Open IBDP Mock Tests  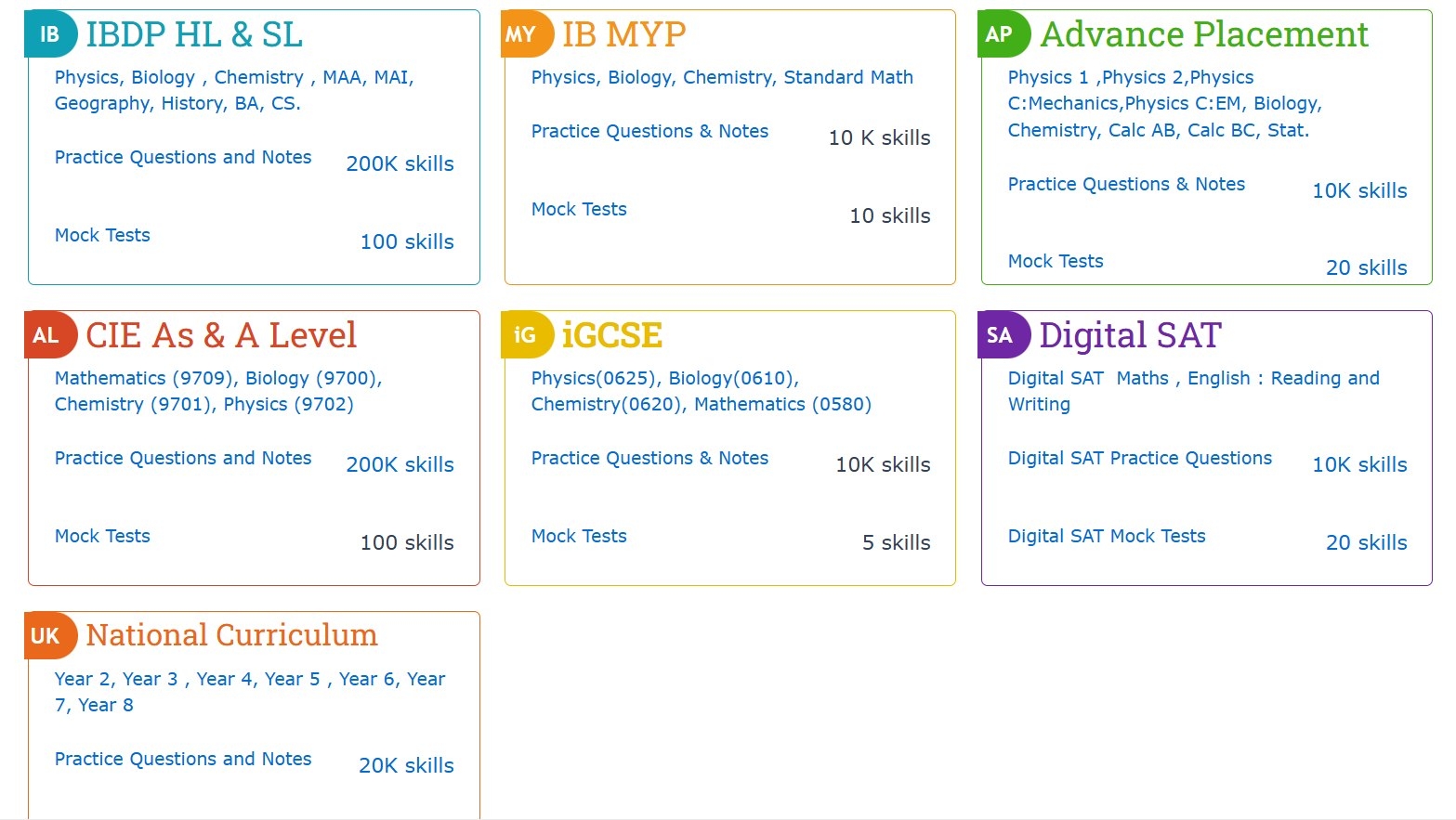[x=102, y=235]
